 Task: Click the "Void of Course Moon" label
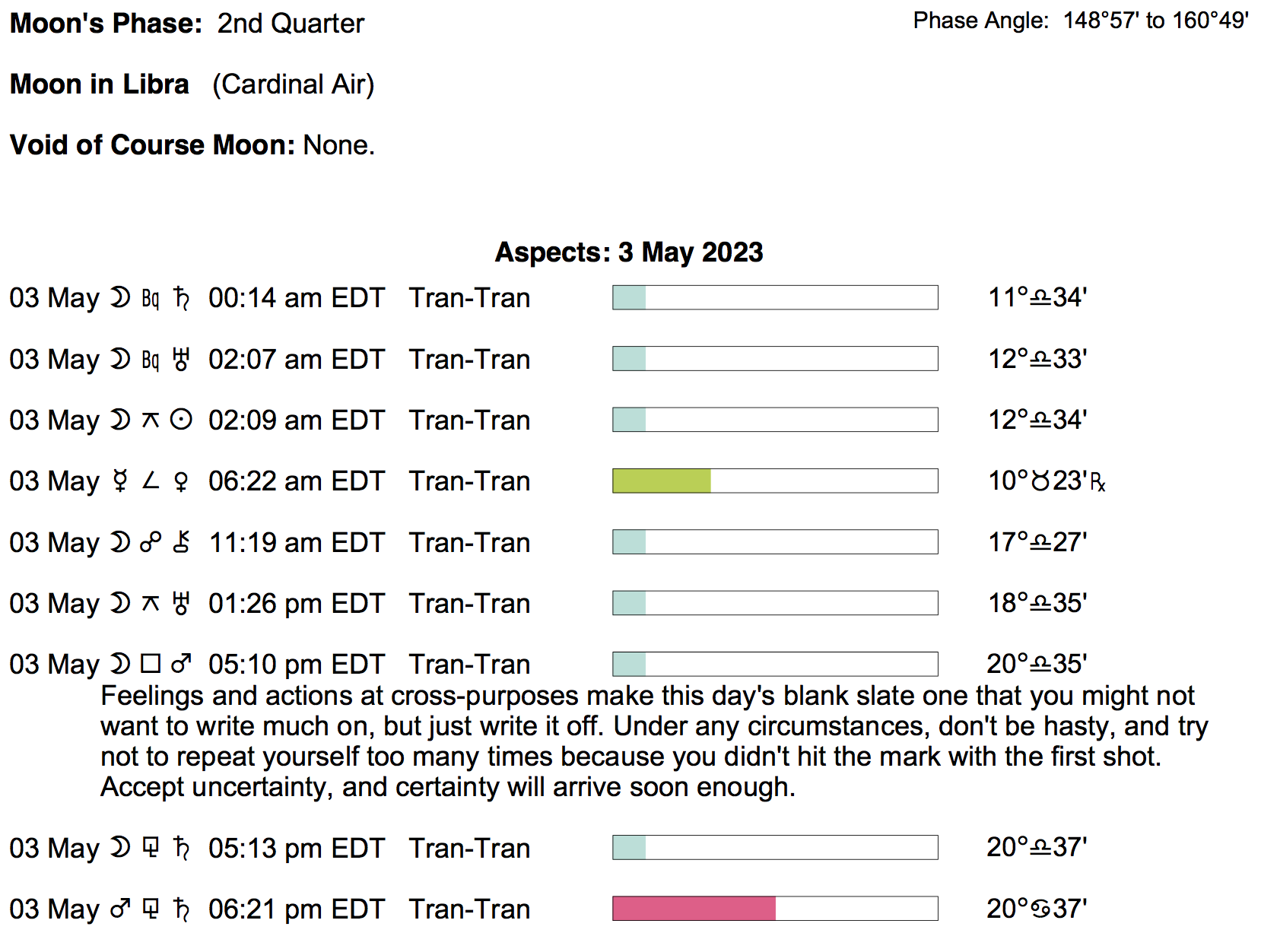(x=152, y=144)
